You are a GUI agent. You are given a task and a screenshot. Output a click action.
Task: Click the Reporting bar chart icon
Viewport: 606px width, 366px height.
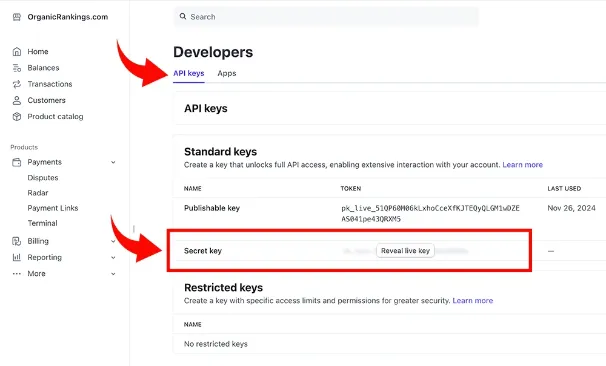(x=17, y=257)
